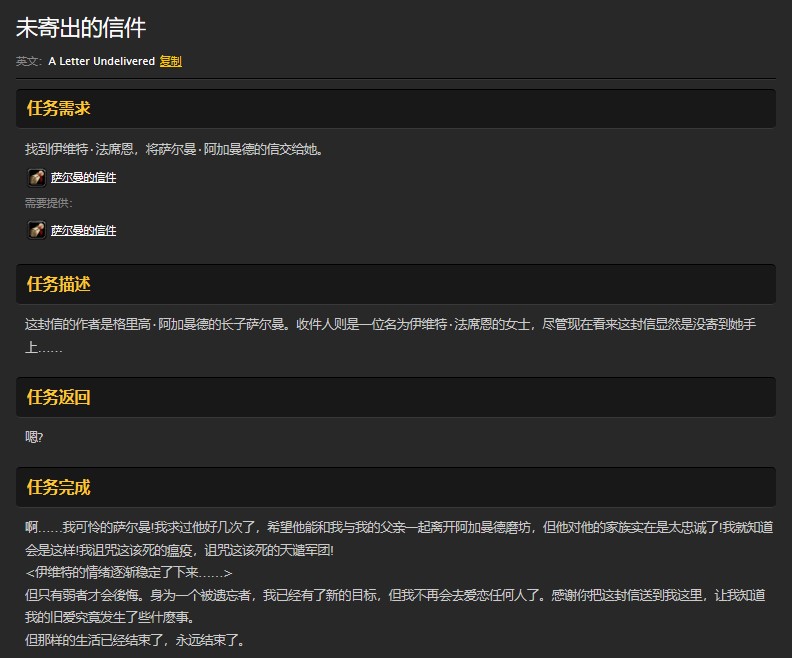Open 萨尔曼的信件 link under 需要提供
792x658 pixels.
83,230
